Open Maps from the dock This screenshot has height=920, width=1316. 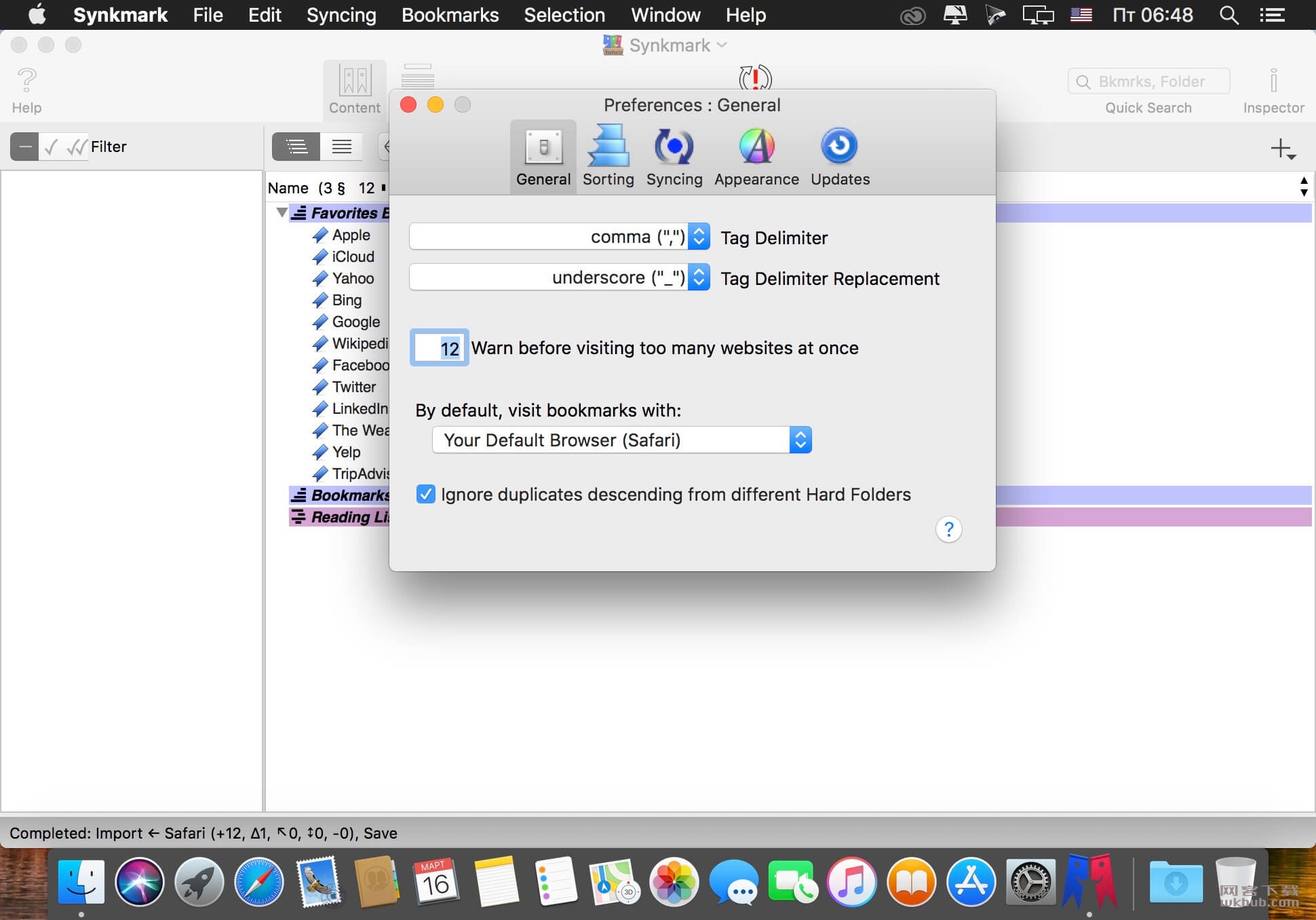click(x=615, y=882)
